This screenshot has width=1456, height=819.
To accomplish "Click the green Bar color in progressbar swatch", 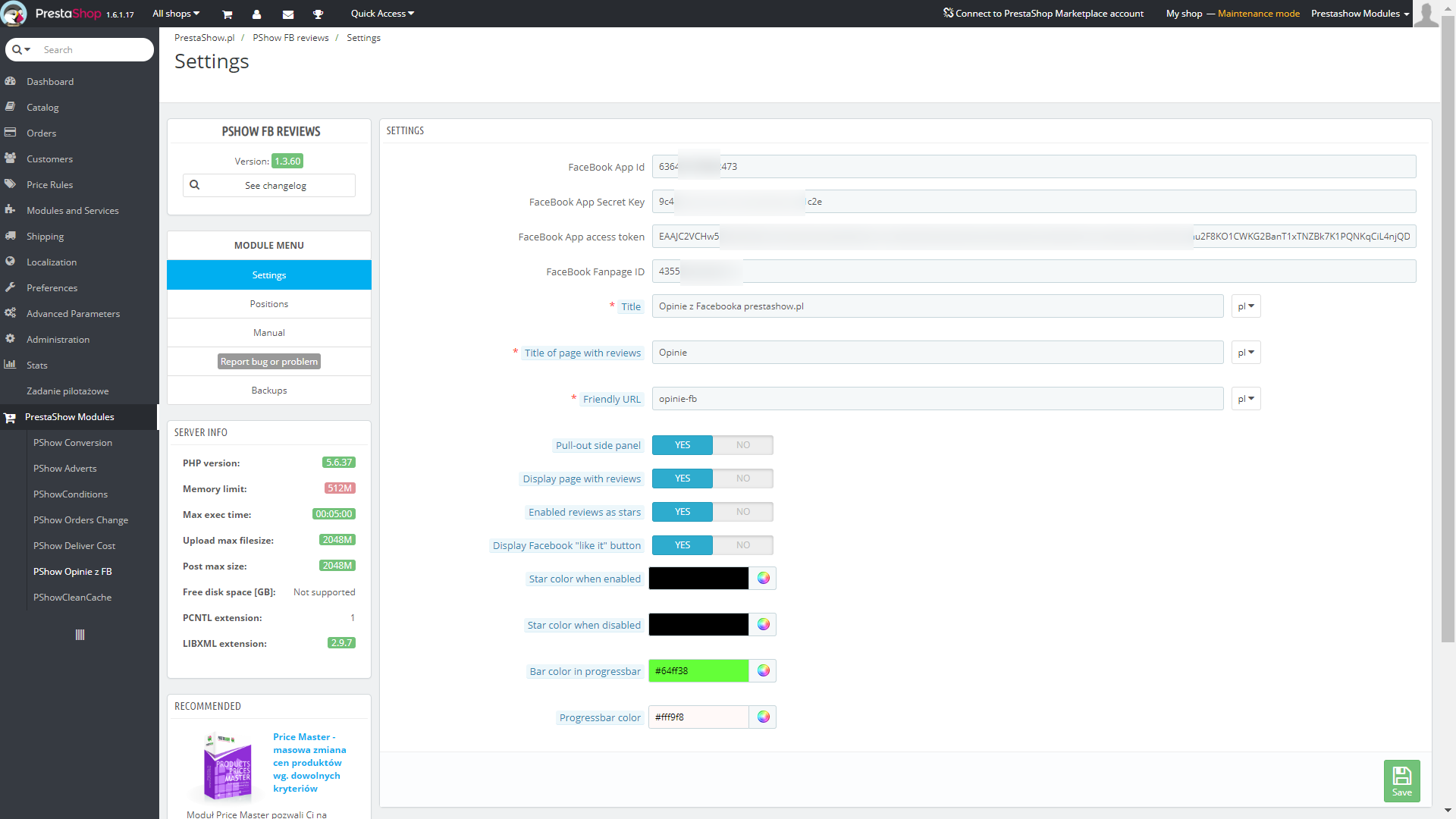I will click(x=698, y=671).
